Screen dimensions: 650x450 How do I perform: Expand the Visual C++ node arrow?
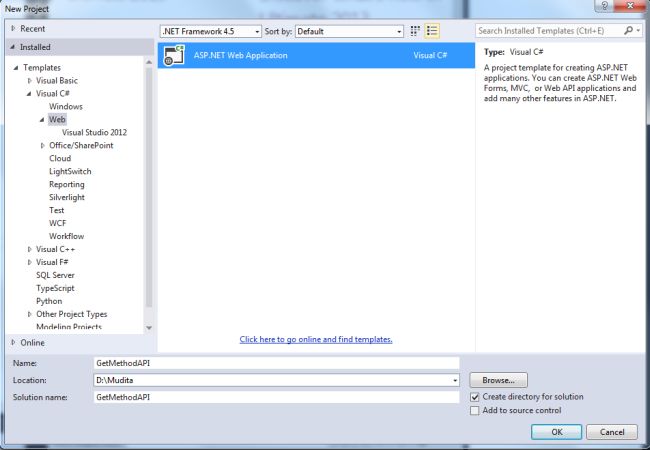(x=29, y=249)
